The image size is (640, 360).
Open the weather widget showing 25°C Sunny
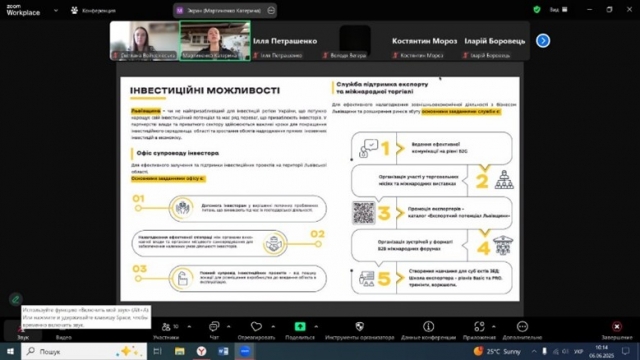[x=497, y=351]
